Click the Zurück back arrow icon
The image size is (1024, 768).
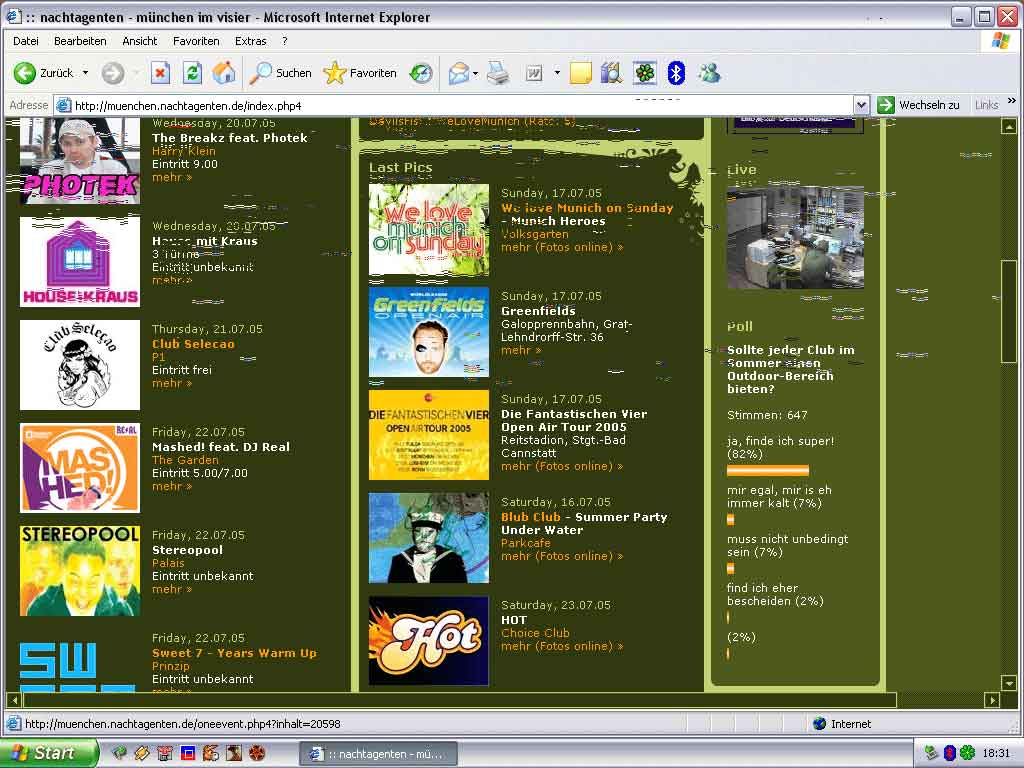[25, 73]
